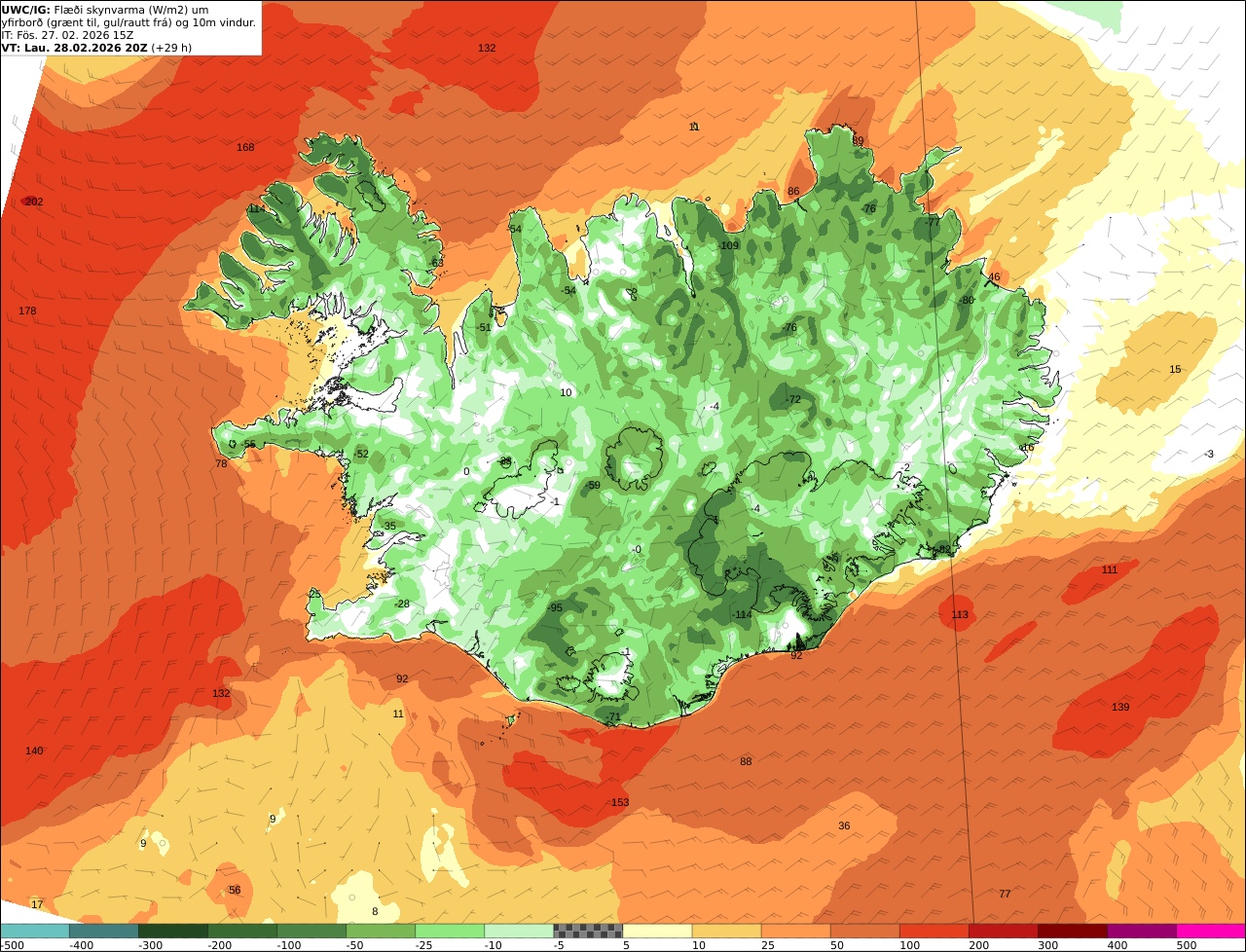Click the land value 10 in the interior
Screen dimensions: 1246x952
pyautogui.click(x=566, y=392)
